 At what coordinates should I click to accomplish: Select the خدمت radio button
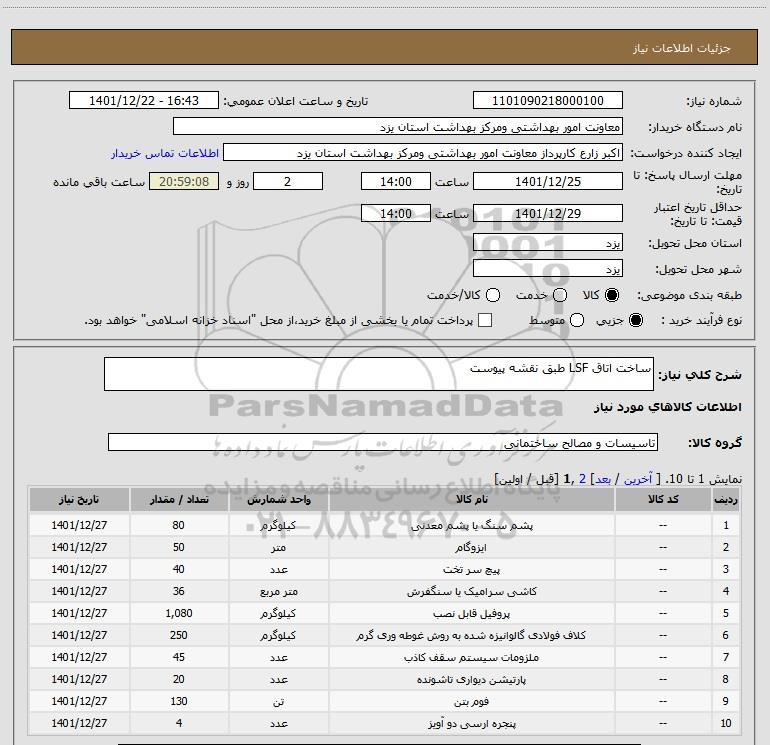click(560, 295)
